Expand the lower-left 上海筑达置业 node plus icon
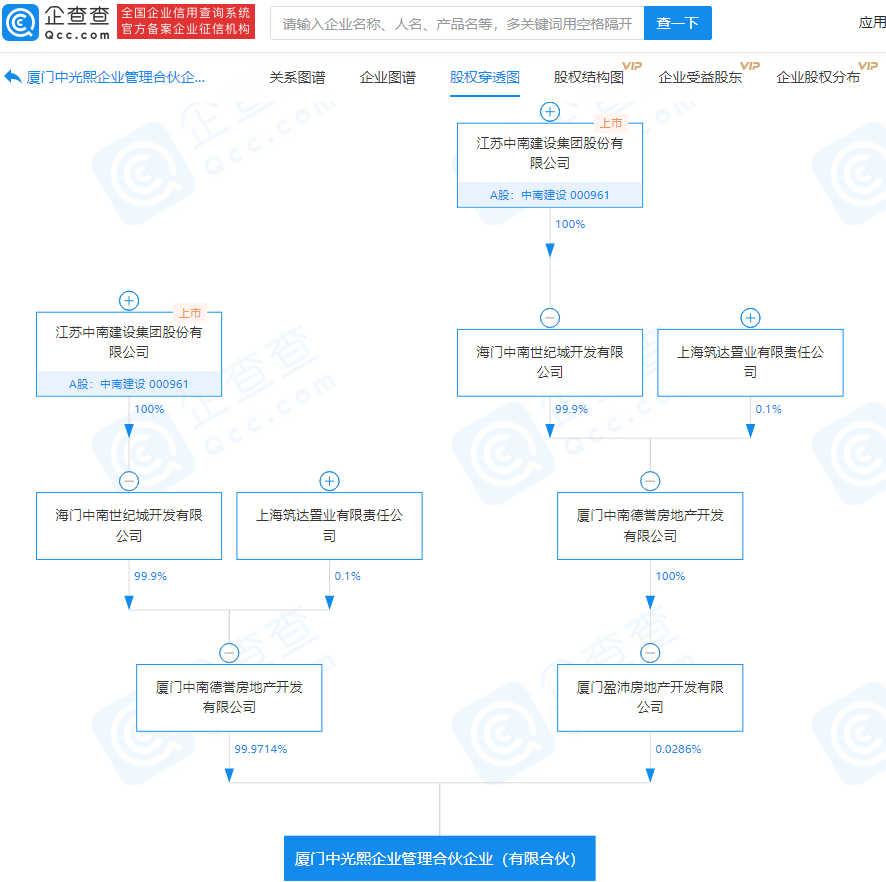 pos(329,481)
